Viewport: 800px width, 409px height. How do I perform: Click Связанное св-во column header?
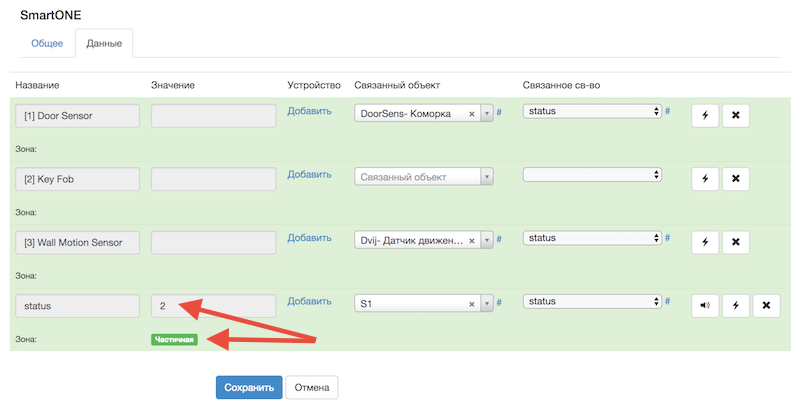point(561,85)
